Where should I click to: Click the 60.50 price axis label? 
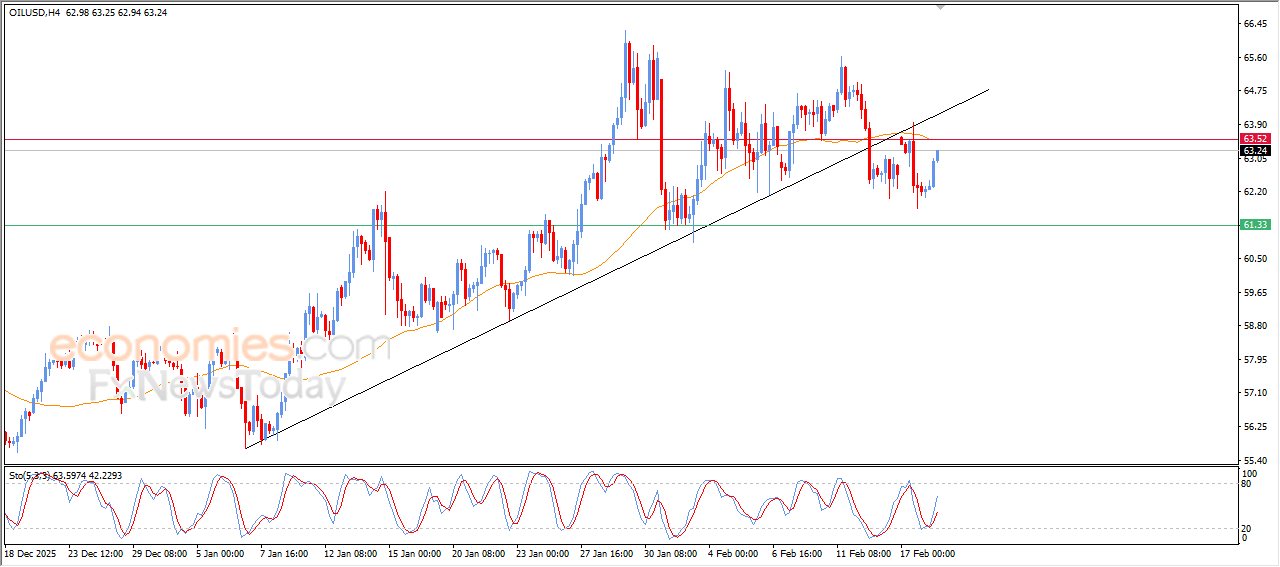pos(1255,258)
